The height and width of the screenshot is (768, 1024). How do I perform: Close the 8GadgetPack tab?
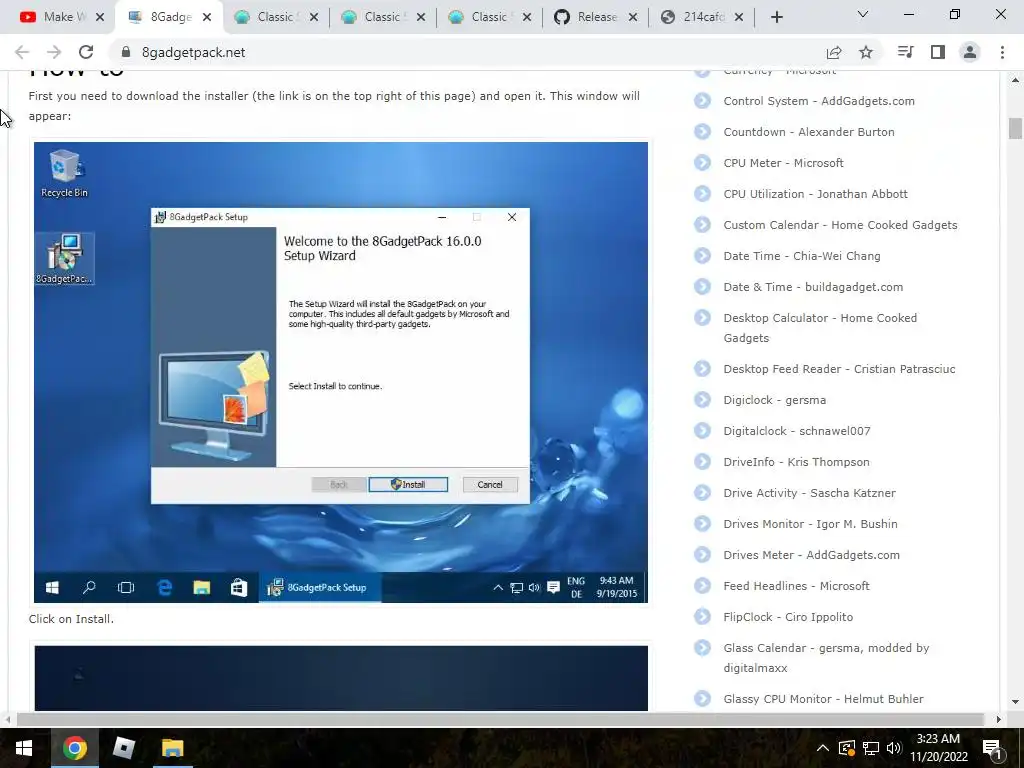[x=207, y=17]
